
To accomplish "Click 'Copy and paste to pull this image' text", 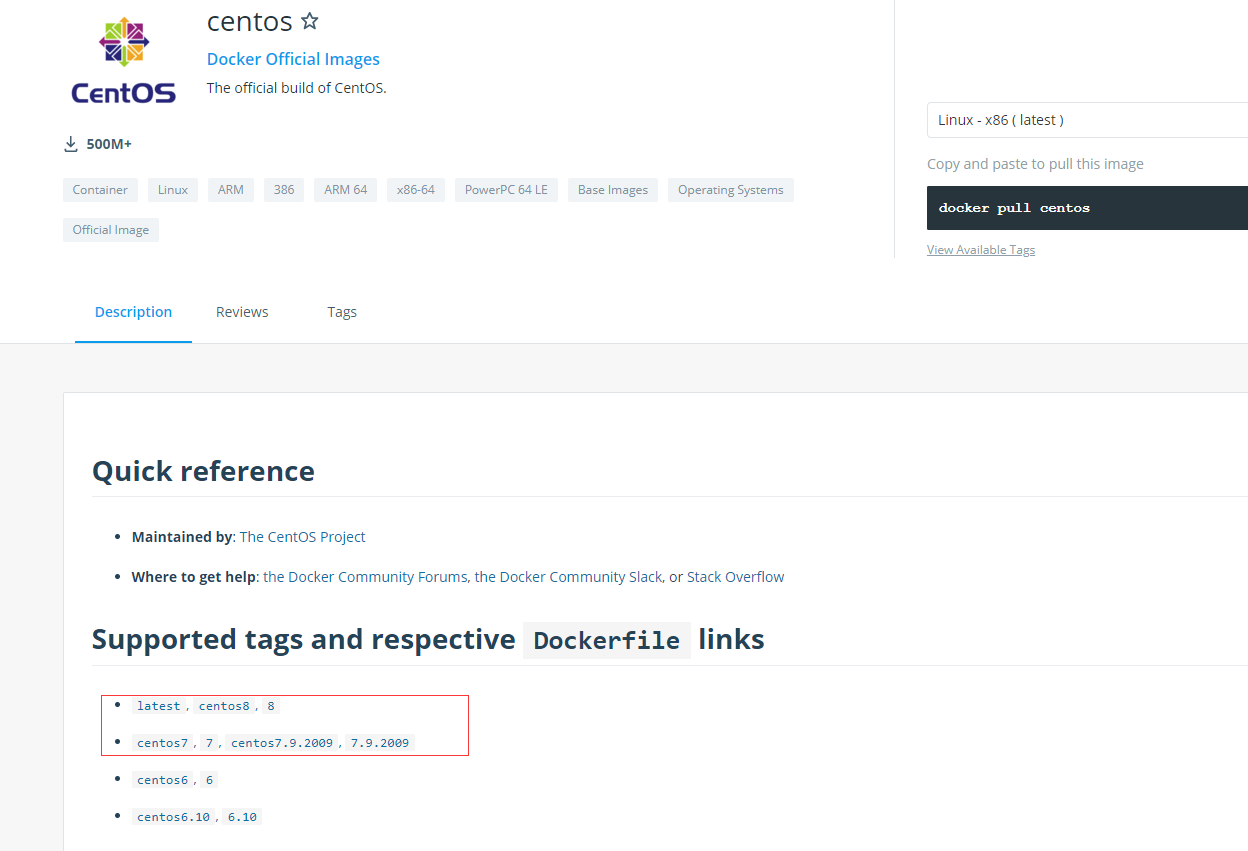I will [x=1035, y=164].
